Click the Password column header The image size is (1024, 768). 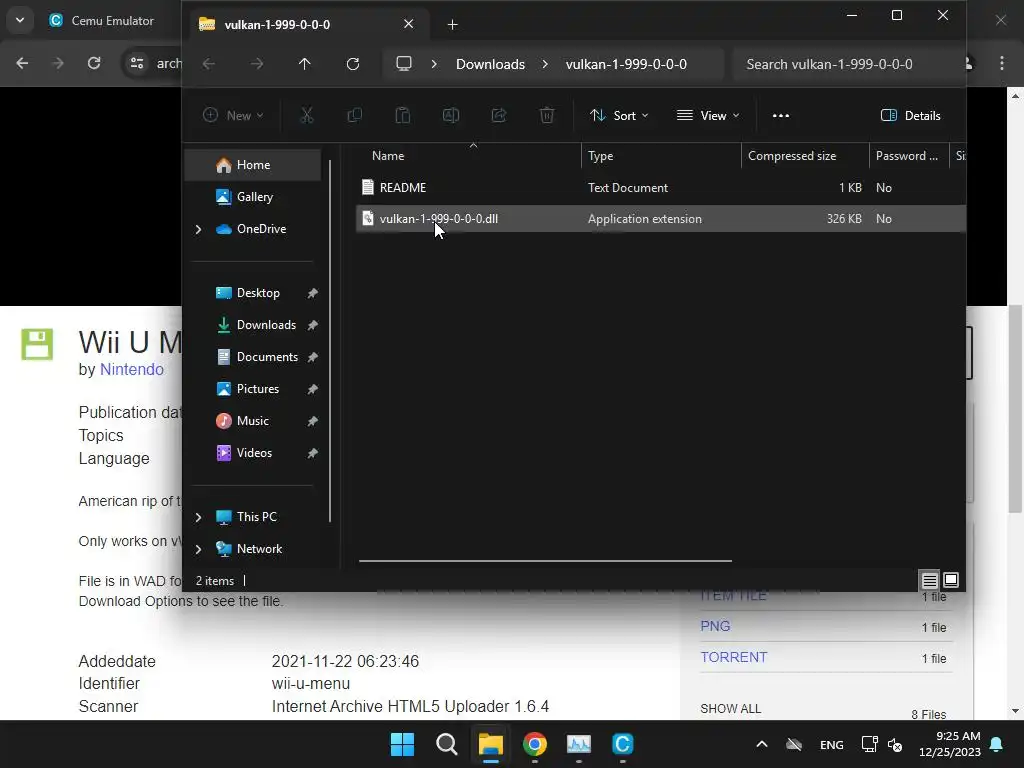[x=908, y=156]
